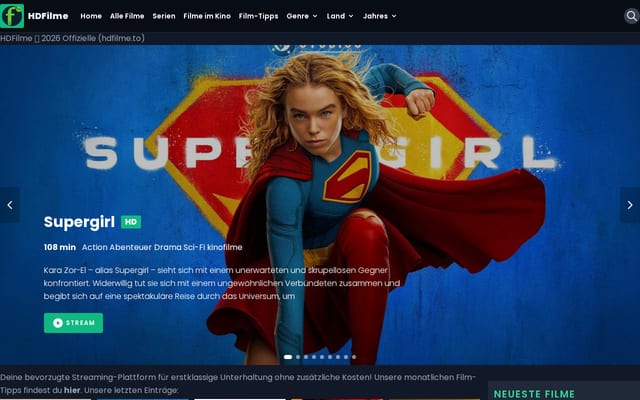Click the HDFilme site name text

pos(48,16)
